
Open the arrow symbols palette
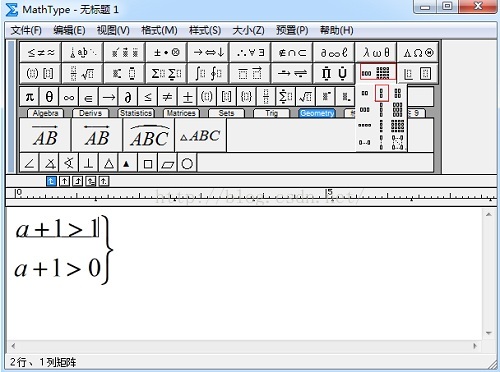[x=208, y=52]
